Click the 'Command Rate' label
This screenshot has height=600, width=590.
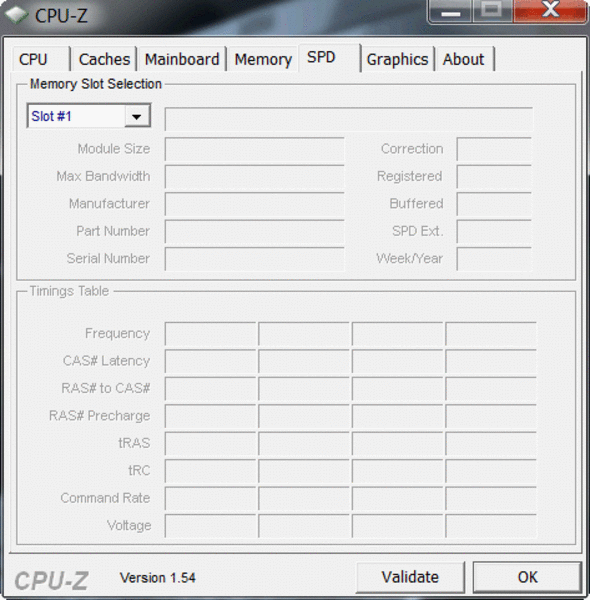tap(105, 498)
